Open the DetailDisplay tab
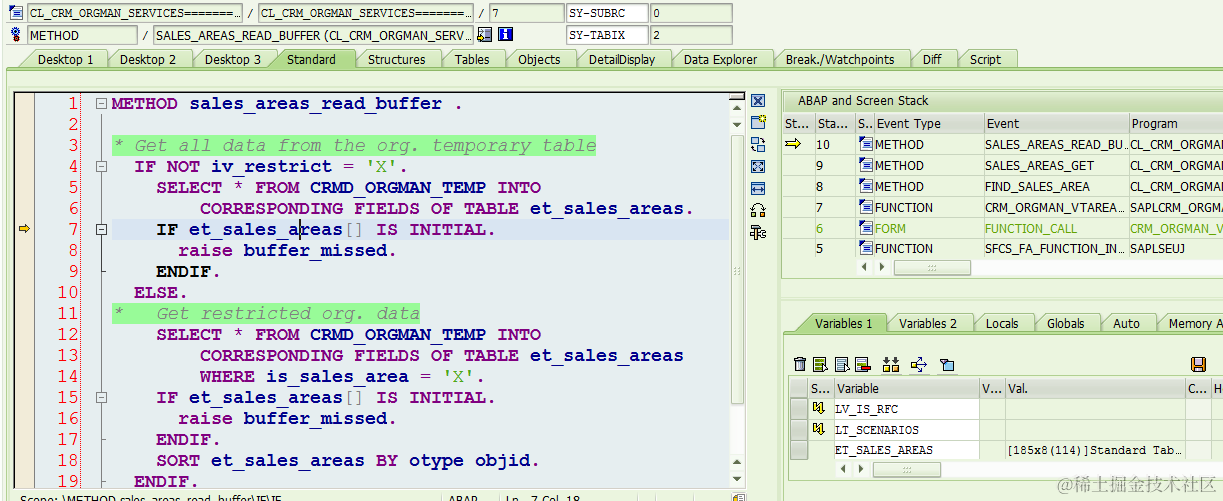Image resolution: width=1223 pixels, height=501 pixels. (622, 59)
